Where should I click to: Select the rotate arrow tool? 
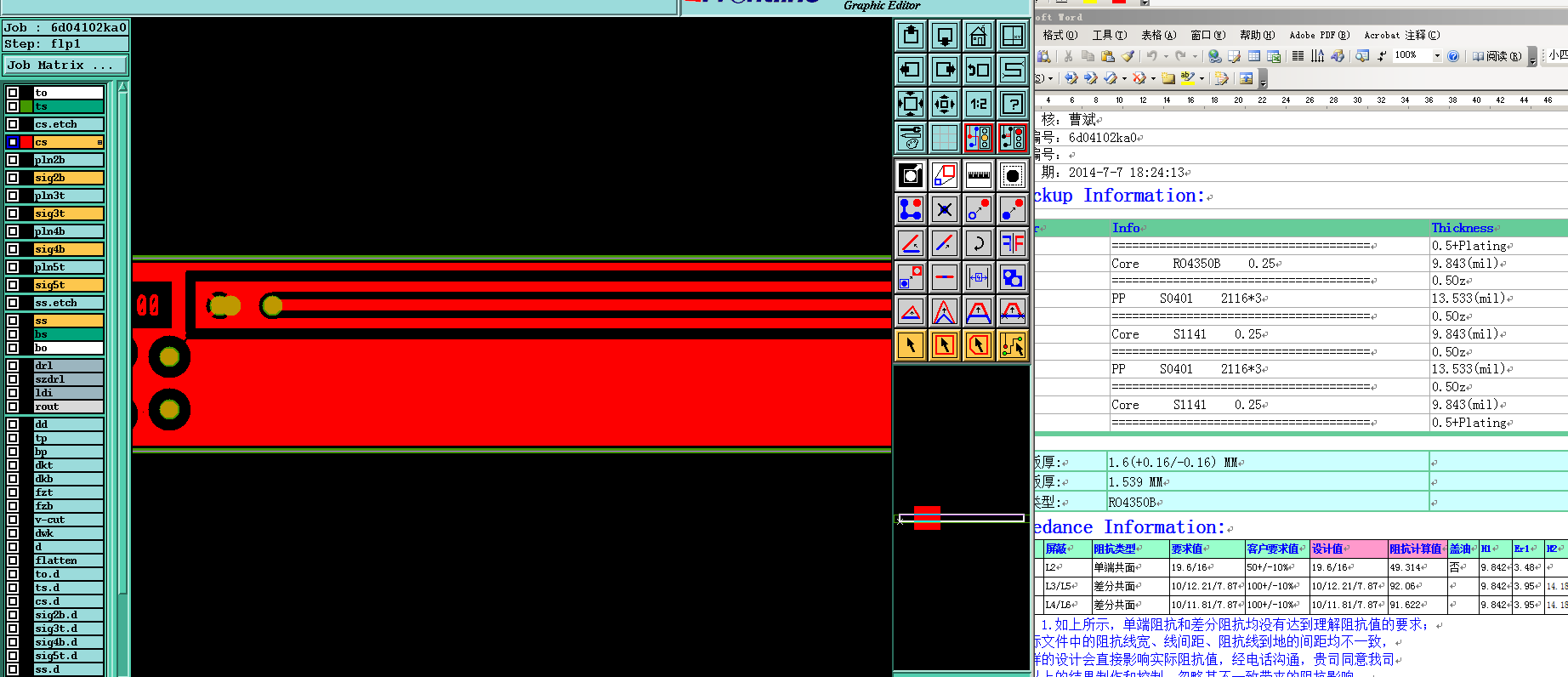(979, 244)
